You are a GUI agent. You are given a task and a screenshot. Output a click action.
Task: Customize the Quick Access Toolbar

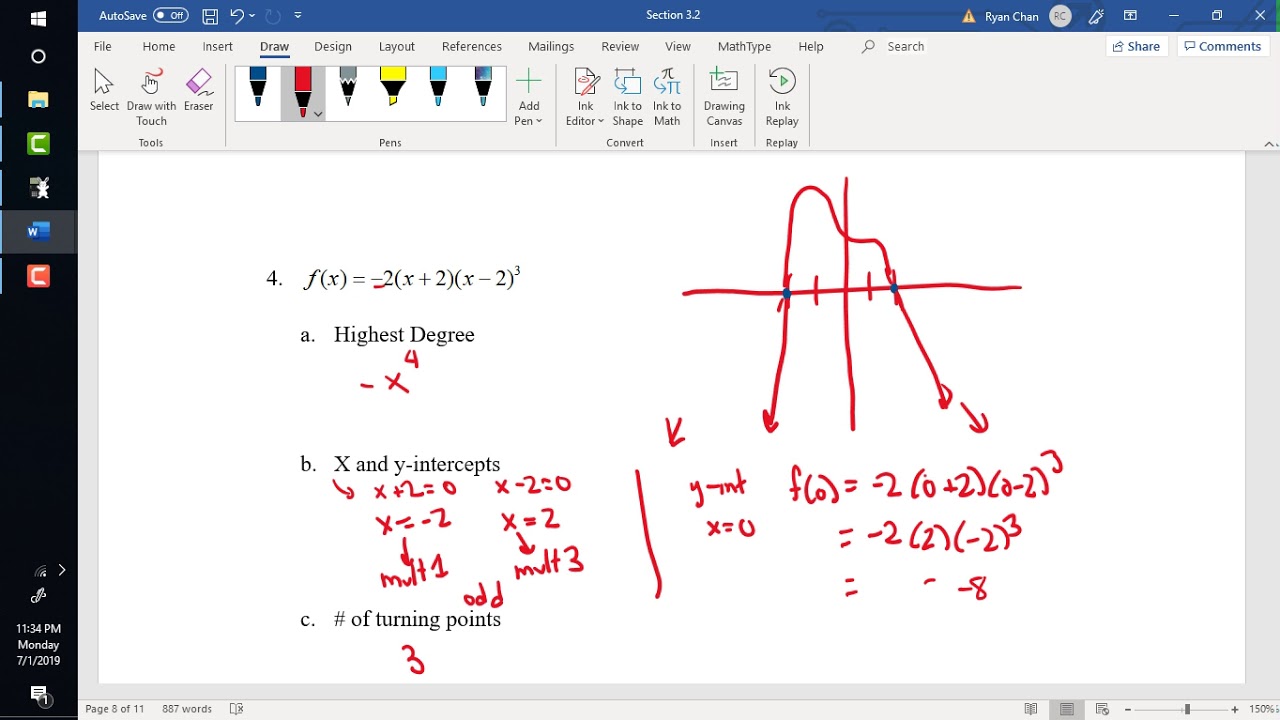click(x=298, y=16)
